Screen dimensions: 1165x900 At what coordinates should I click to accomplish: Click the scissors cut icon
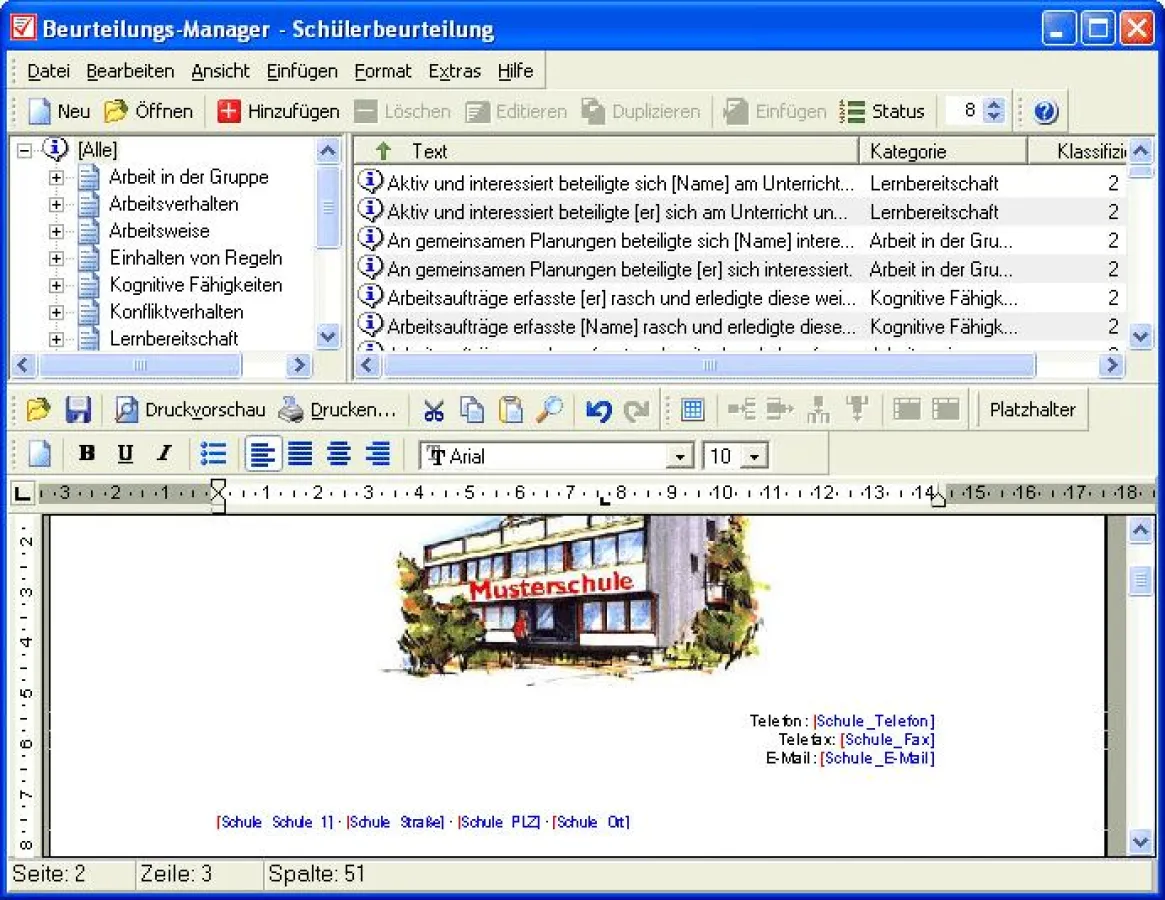[433, 410]
